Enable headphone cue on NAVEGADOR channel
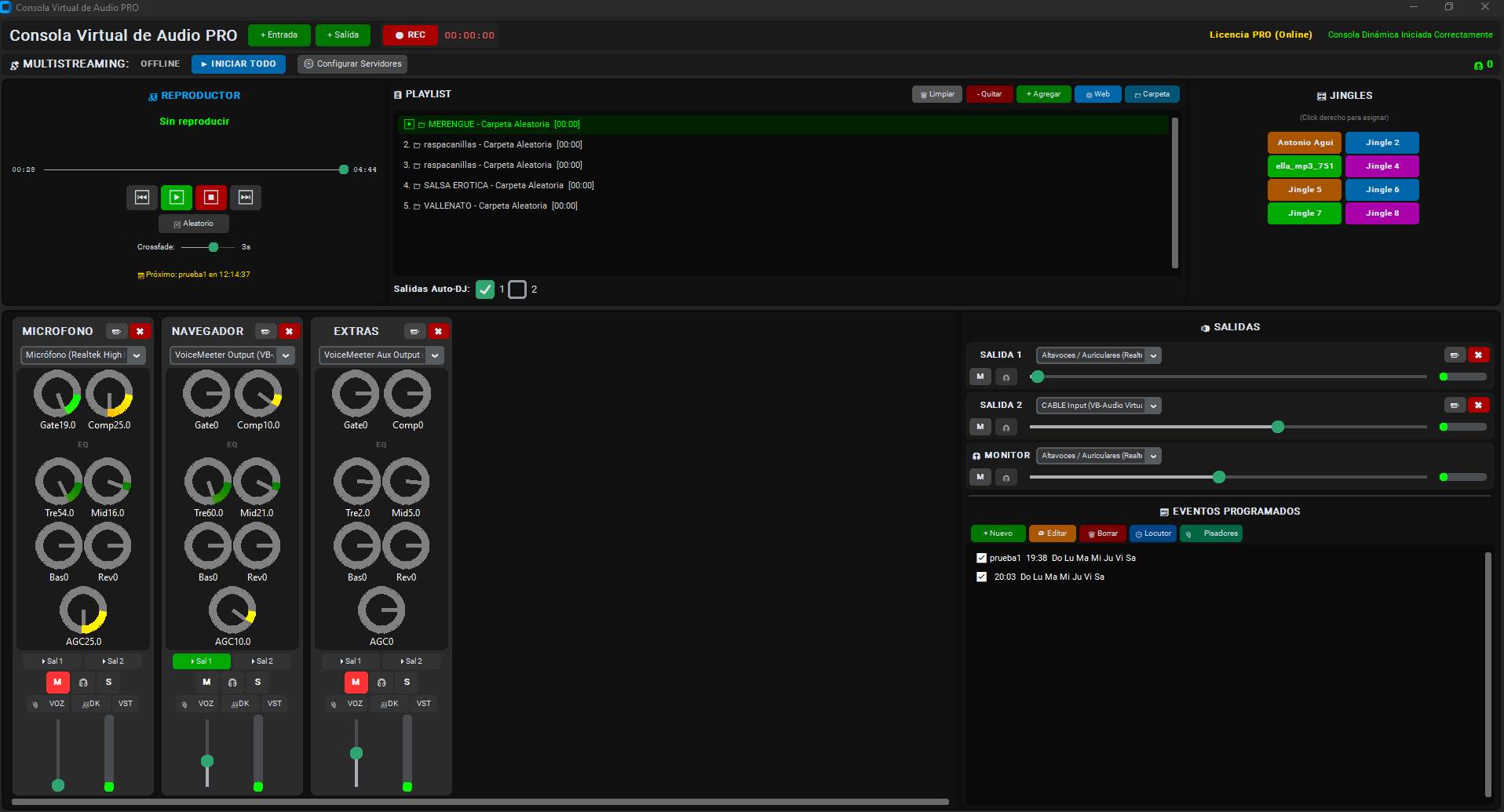The height and width of the screenshot is (812, 1504). pyautogui.click(x=232, y=683)
